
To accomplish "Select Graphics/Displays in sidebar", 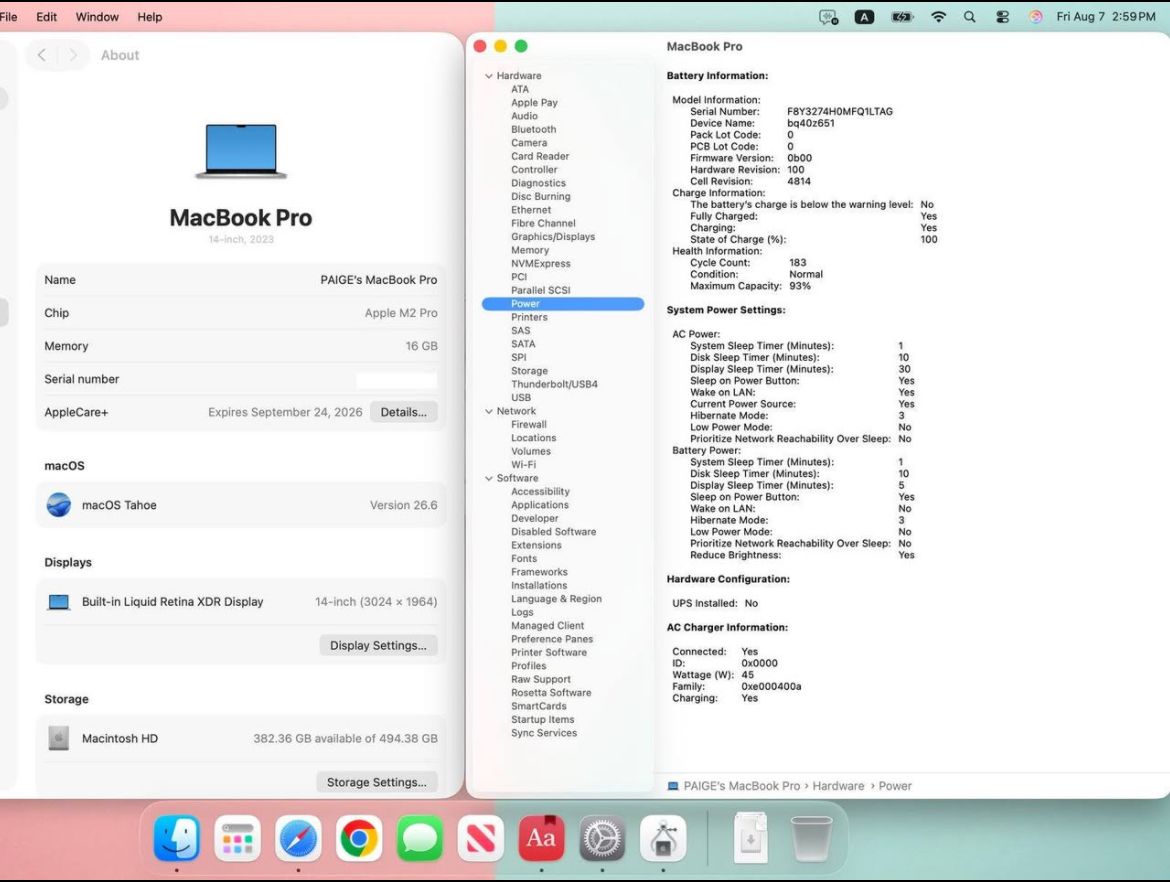I will [x=553, y=237].
